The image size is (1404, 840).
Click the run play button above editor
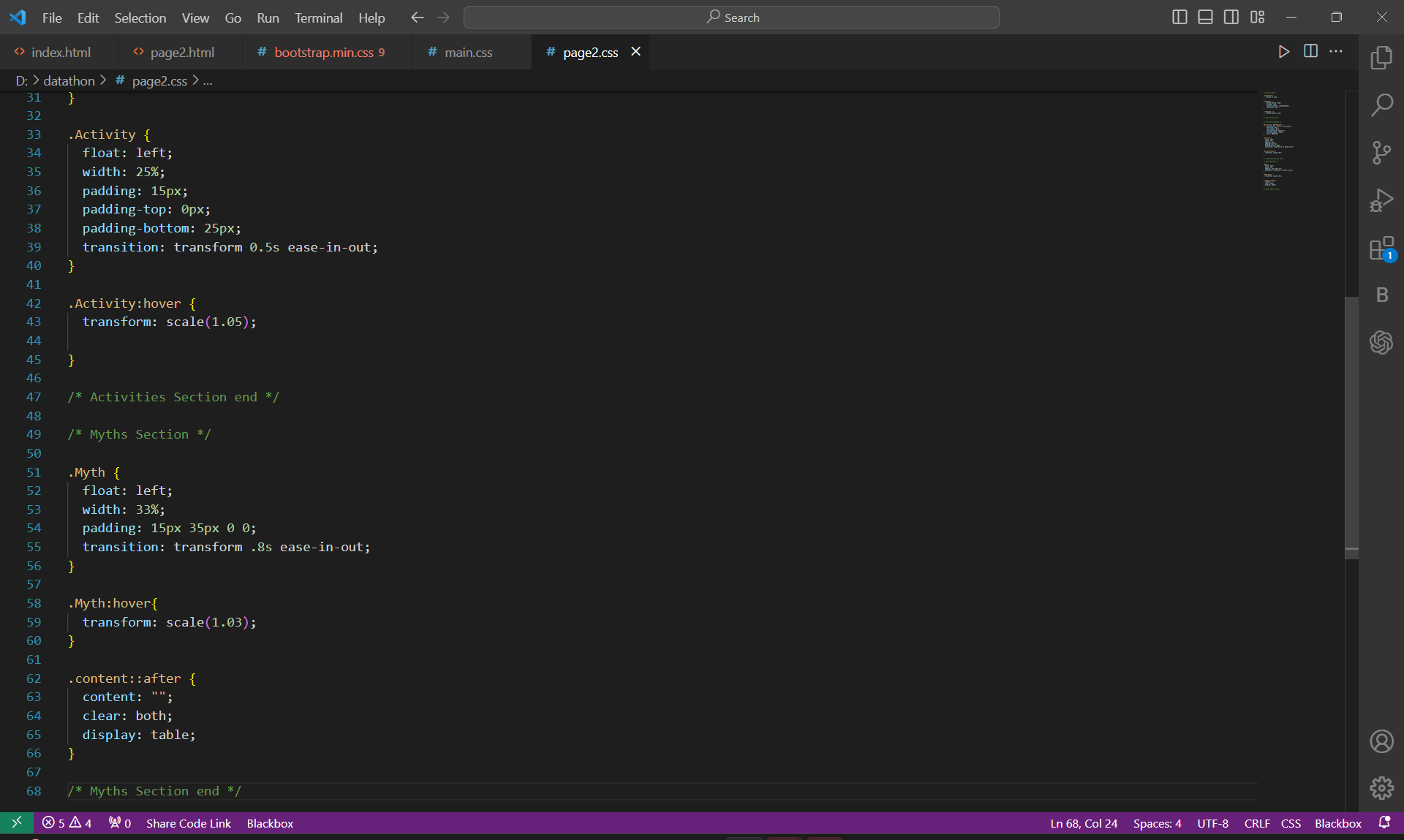(x=1283, y=51)
